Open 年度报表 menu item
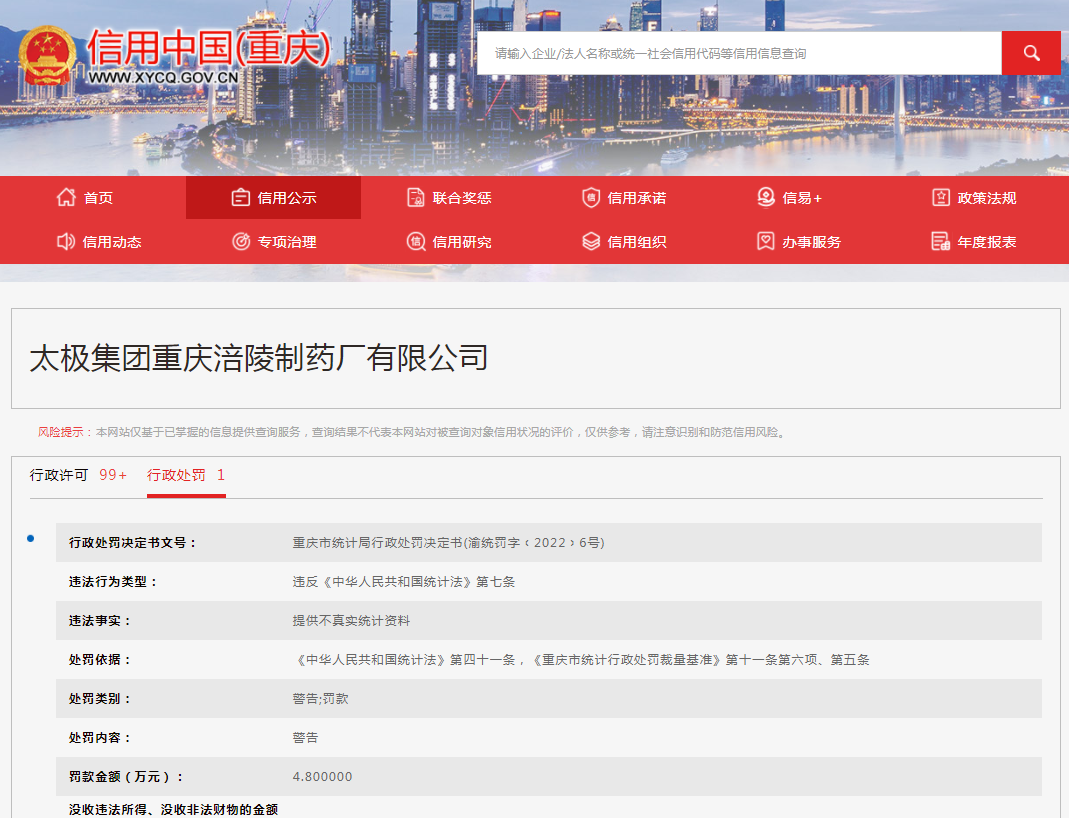 tap(987, 242)
